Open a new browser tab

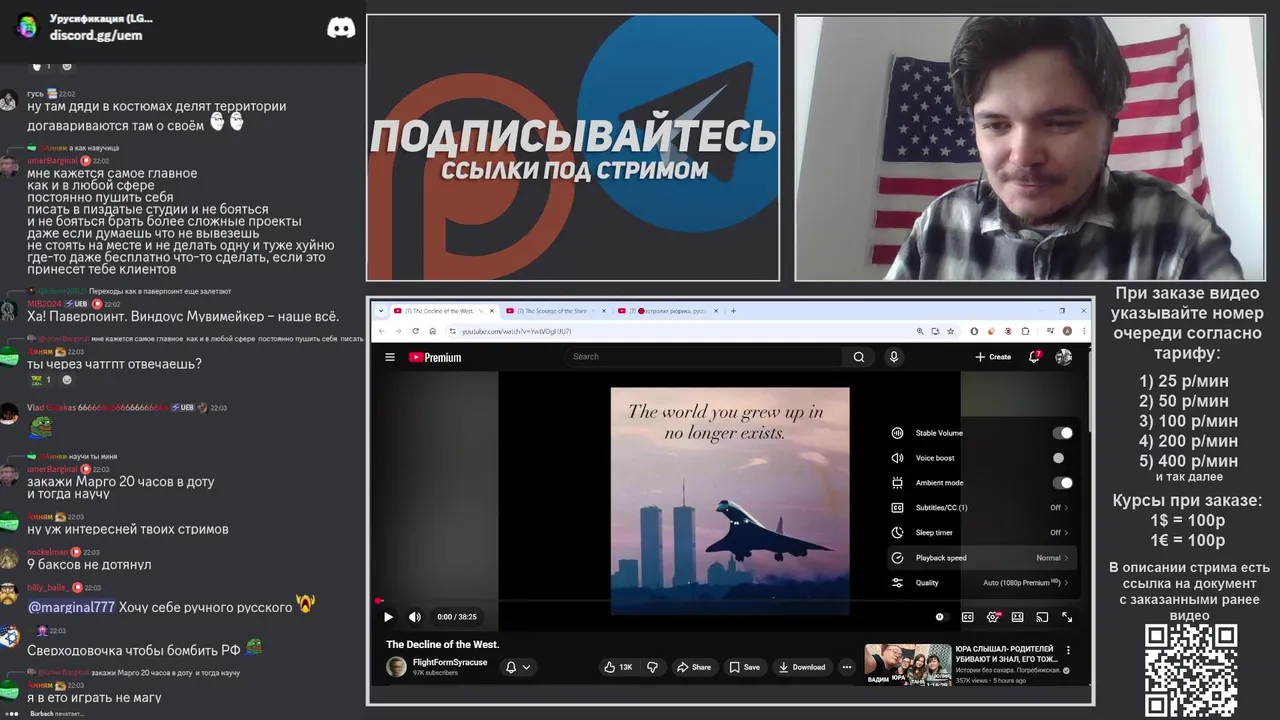point(733,311)
